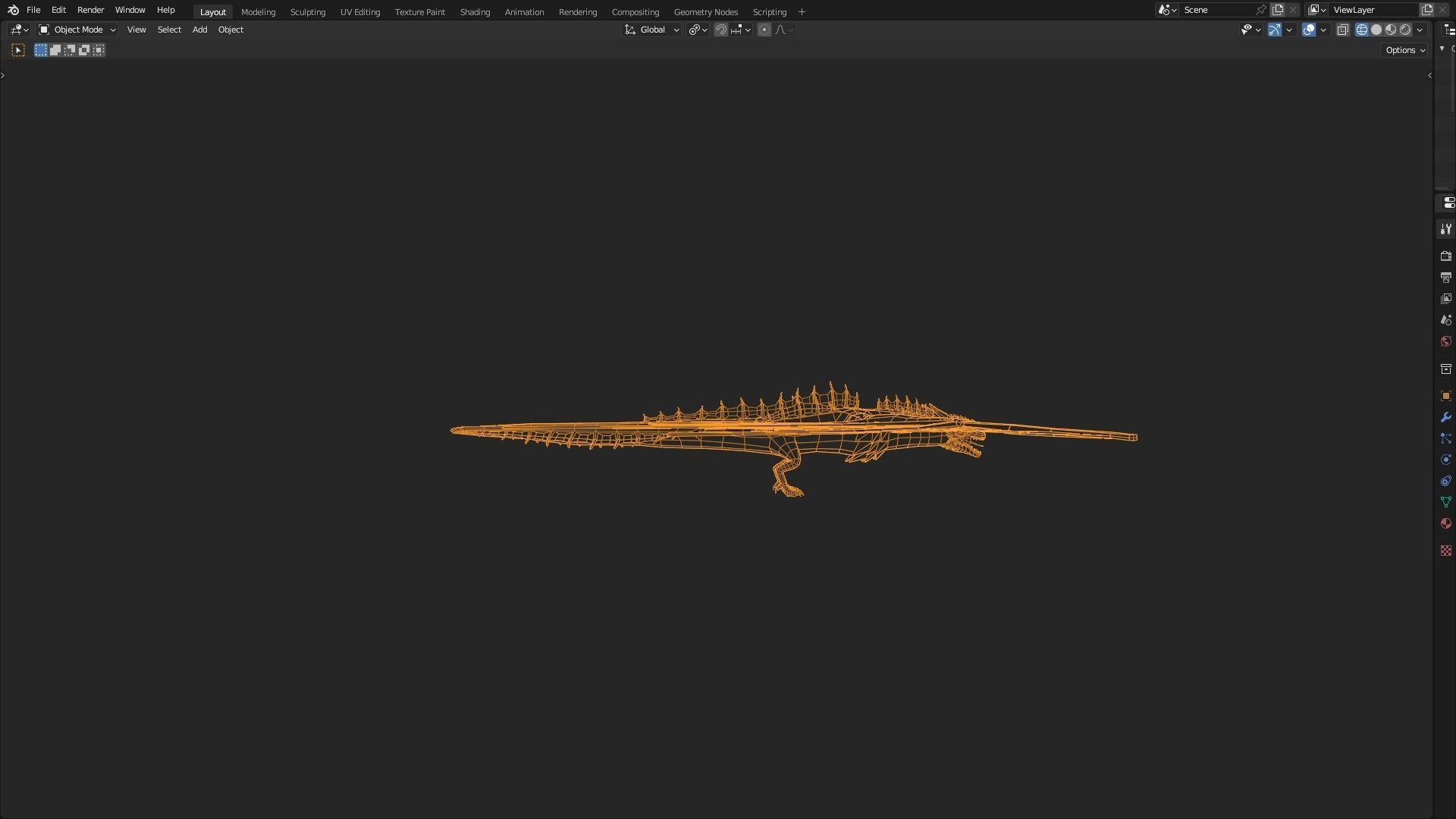1456x819 pixels.
Task: Open Global transform orientation dropdown
Action: [652, 30]
